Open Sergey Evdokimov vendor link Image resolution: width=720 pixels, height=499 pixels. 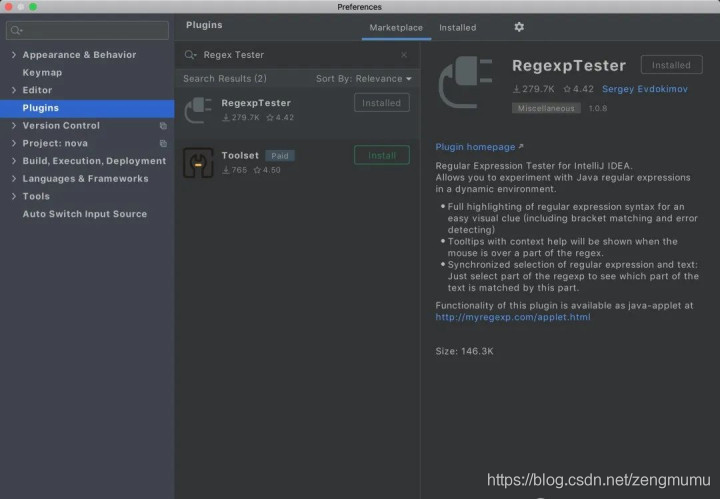click(x=645, y=89)
